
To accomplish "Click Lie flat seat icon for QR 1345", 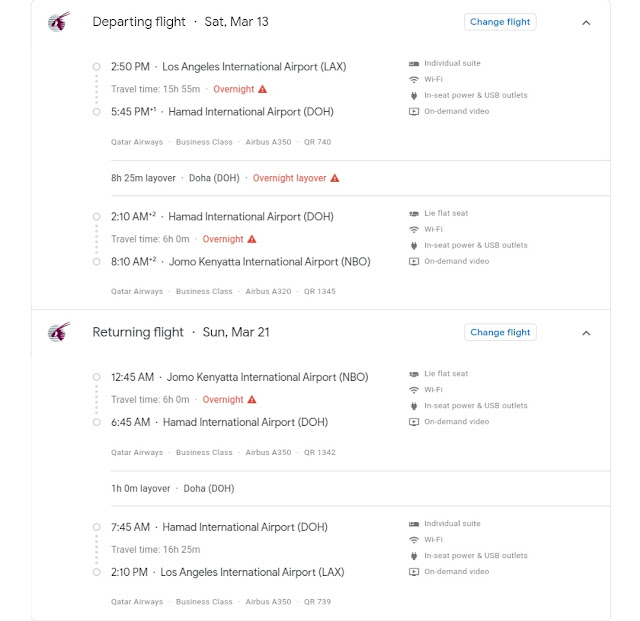I will pos(414,214).
